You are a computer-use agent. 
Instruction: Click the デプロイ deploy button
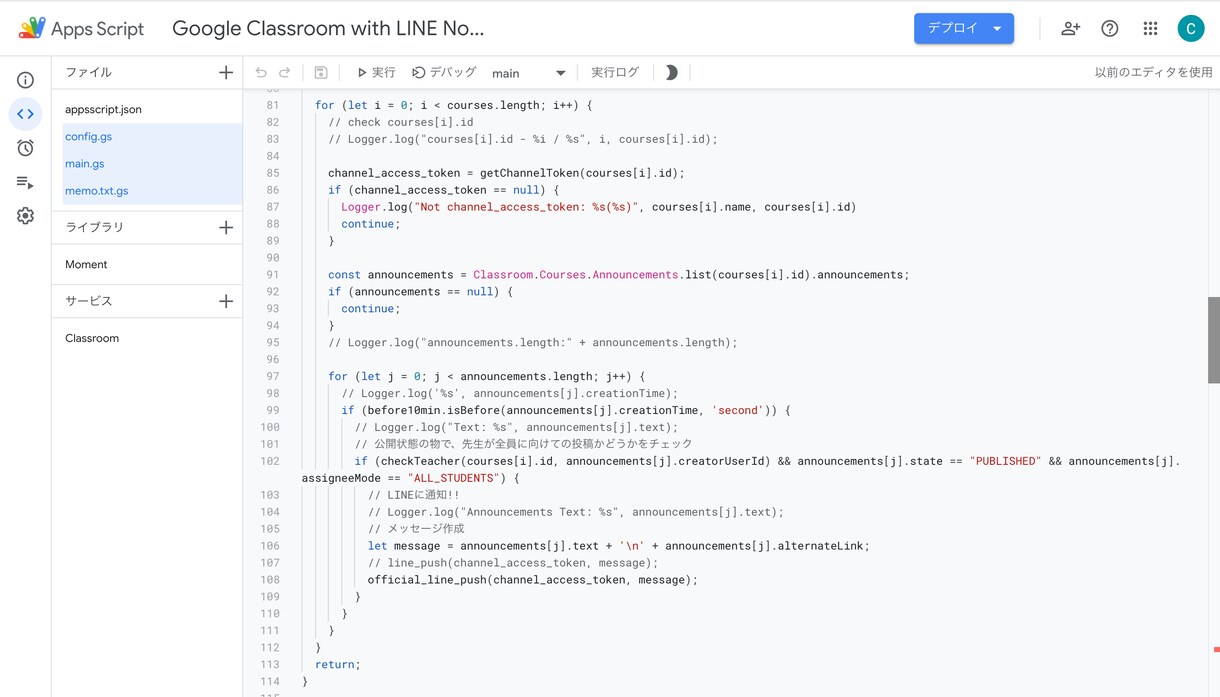click(x=964, y=28)
